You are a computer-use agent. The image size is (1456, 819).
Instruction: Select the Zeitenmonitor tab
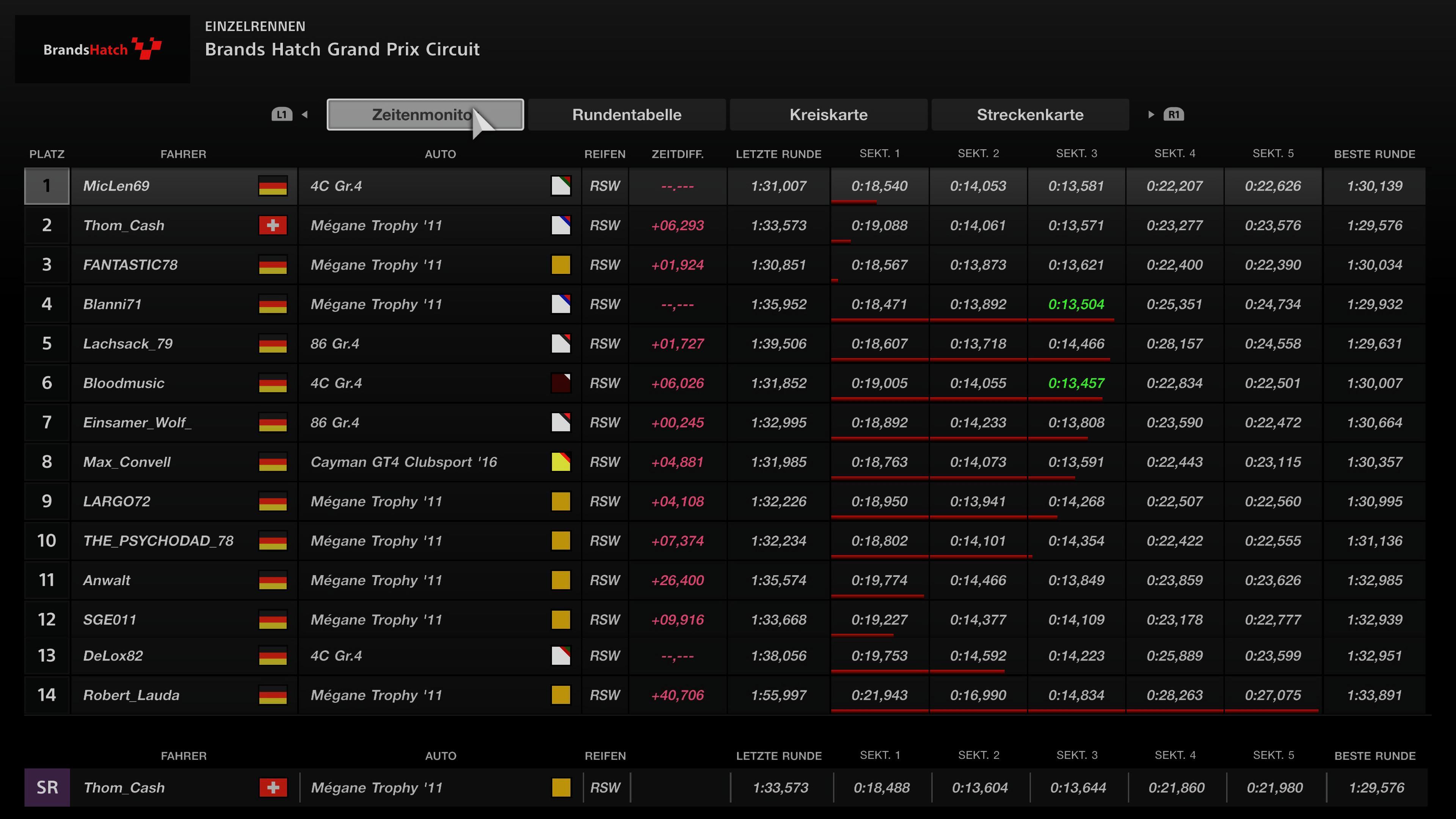(407, 115)
